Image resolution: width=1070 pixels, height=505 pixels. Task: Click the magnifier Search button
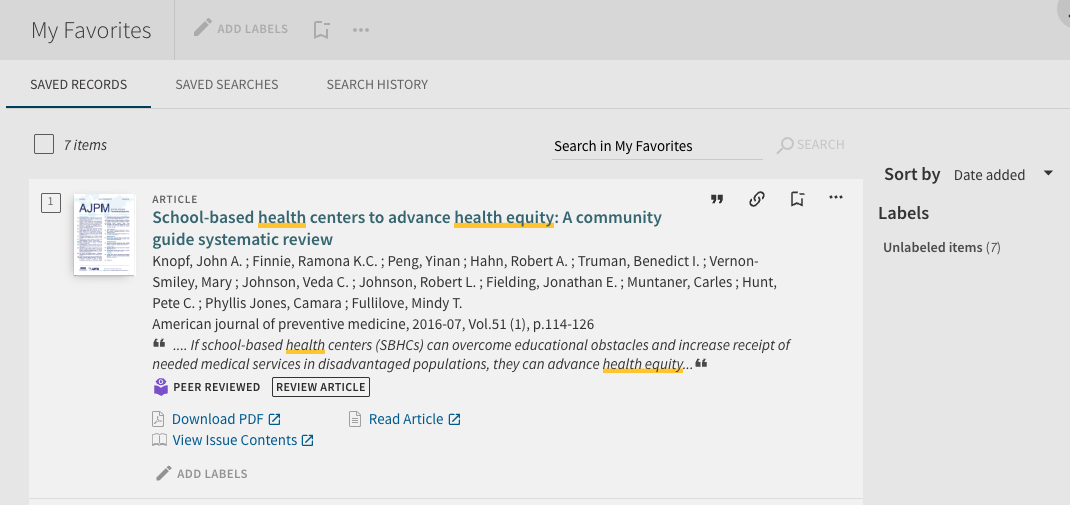tap(811, 145)
